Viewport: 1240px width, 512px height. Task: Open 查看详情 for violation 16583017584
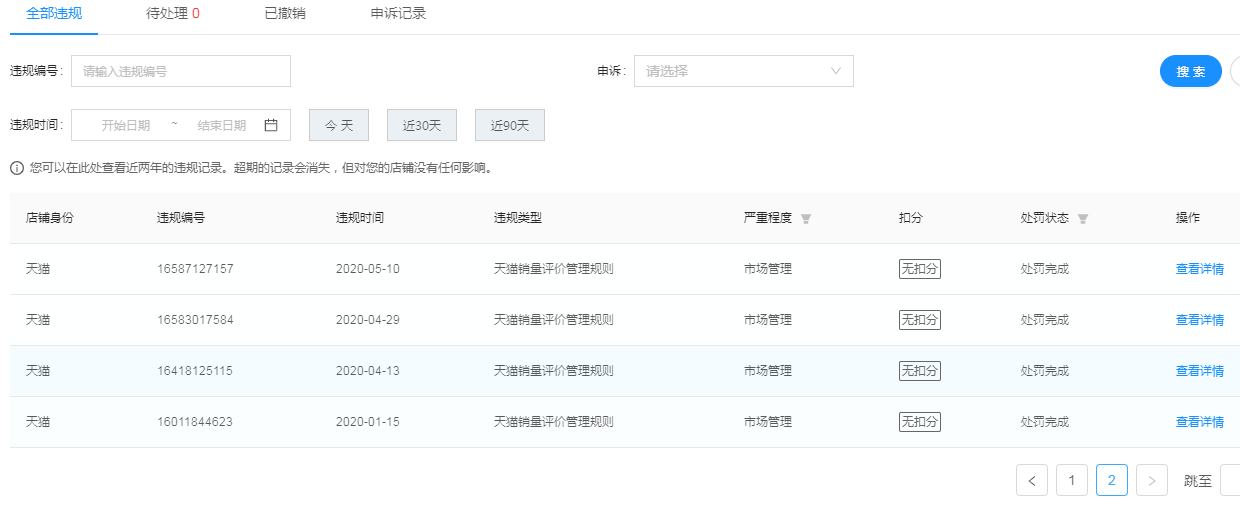1200,320
